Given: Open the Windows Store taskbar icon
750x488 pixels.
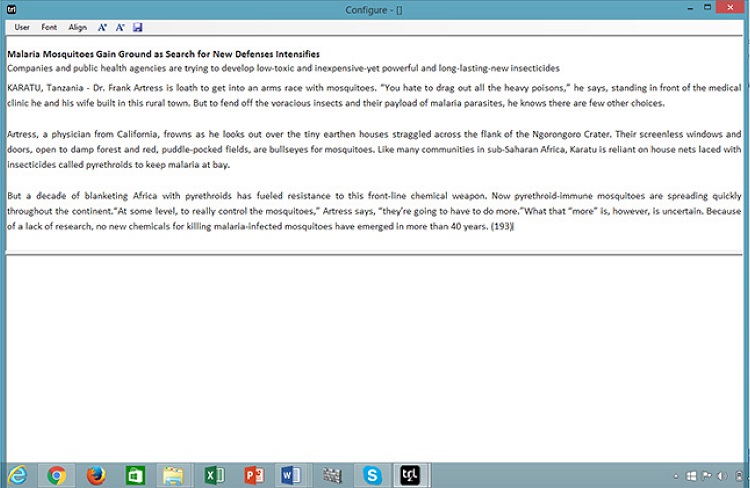Looking at the screenshot, I should coord(135,475).
